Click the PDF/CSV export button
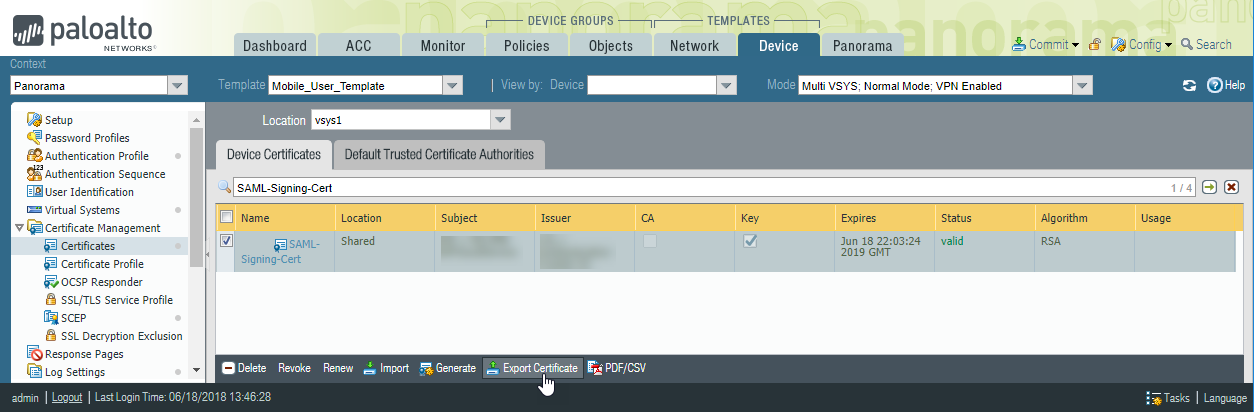 (617, 368)
